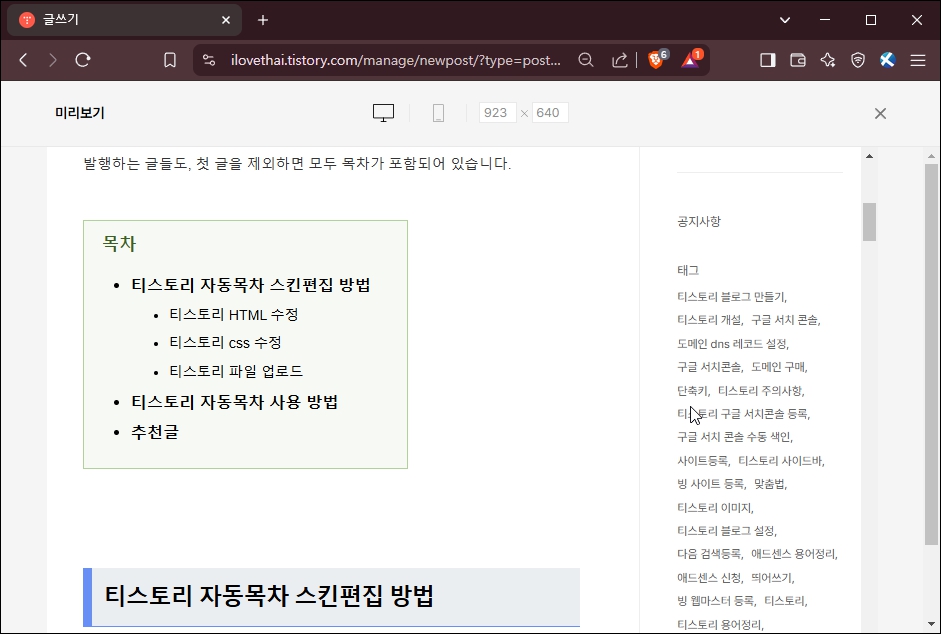Click the address bar URL
The image size is (941, 634).
(x=395, y=60)
